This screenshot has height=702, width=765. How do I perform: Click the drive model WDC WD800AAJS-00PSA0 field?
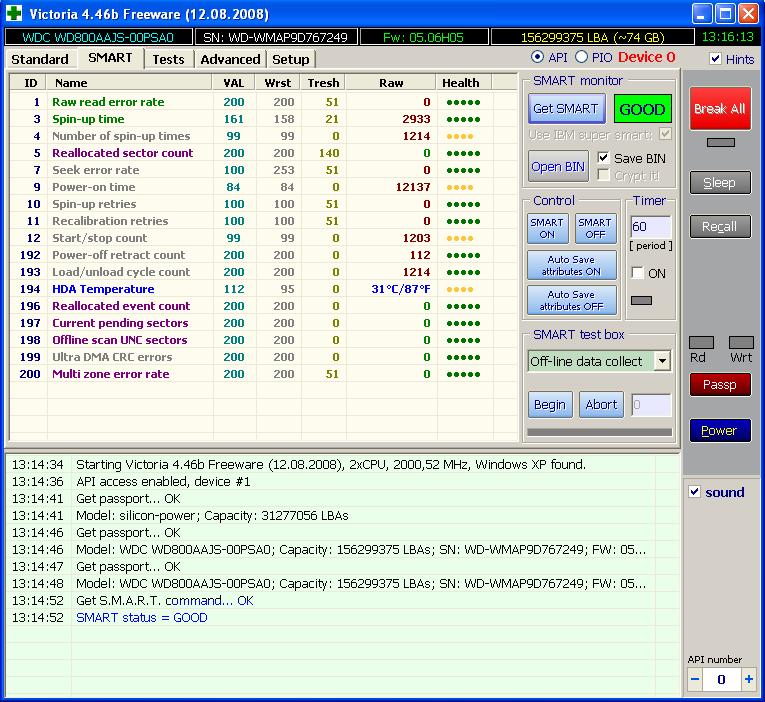98,37
